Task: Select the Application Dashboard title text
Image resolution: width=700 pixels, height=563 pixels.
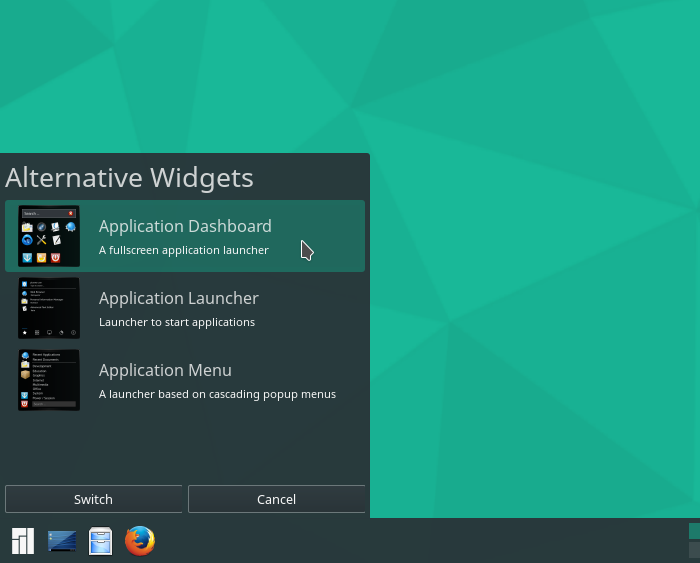Action: click(185, 226)
